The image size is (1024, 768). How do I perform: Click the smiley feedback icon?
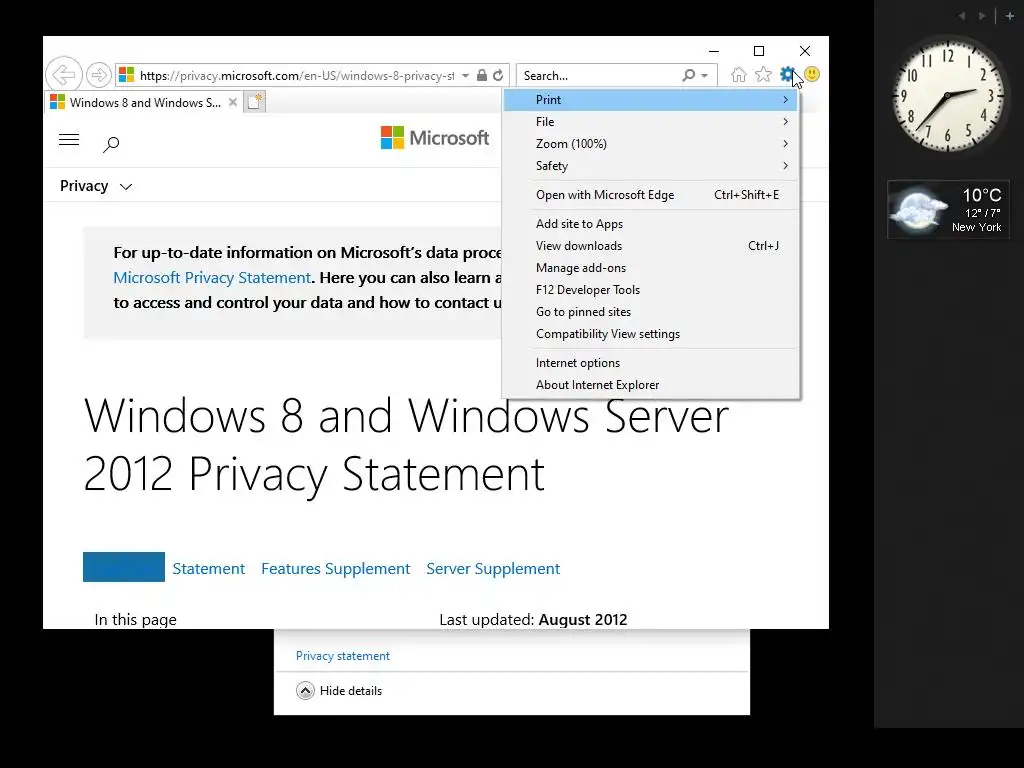(812, 74)
